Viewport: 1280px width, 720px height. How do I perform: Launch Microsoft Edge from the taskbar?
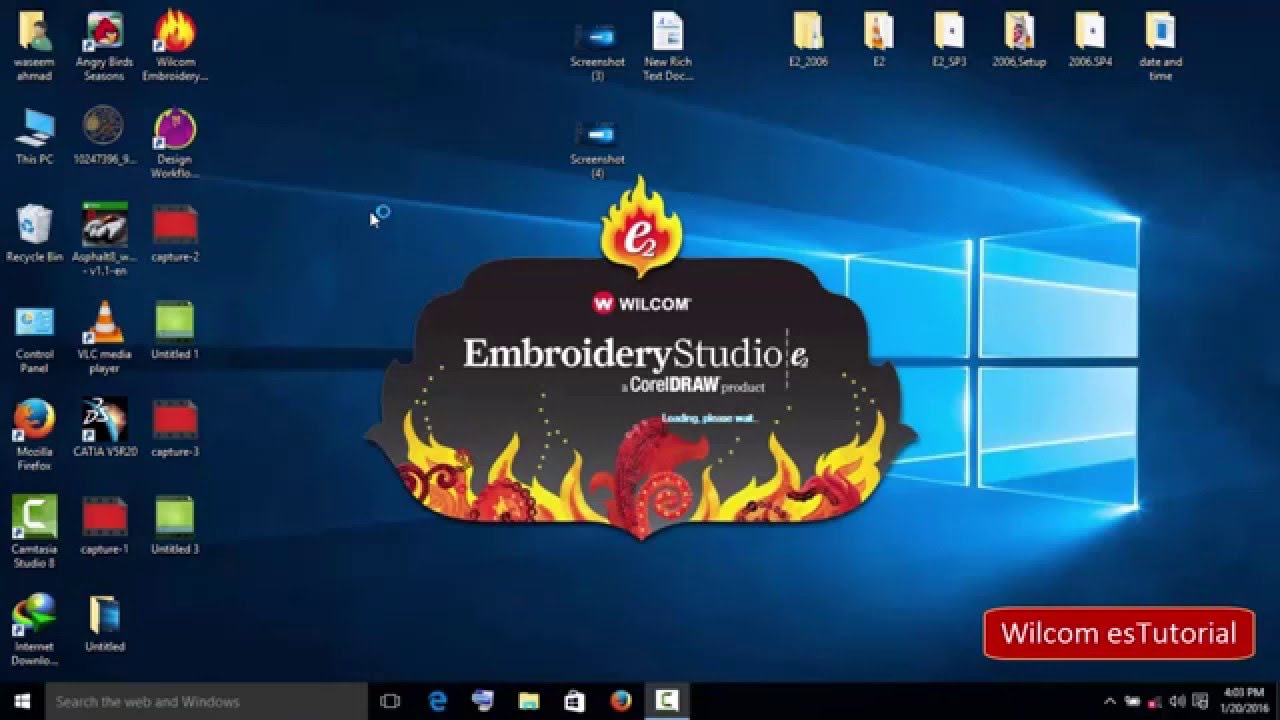click(438, 701)
